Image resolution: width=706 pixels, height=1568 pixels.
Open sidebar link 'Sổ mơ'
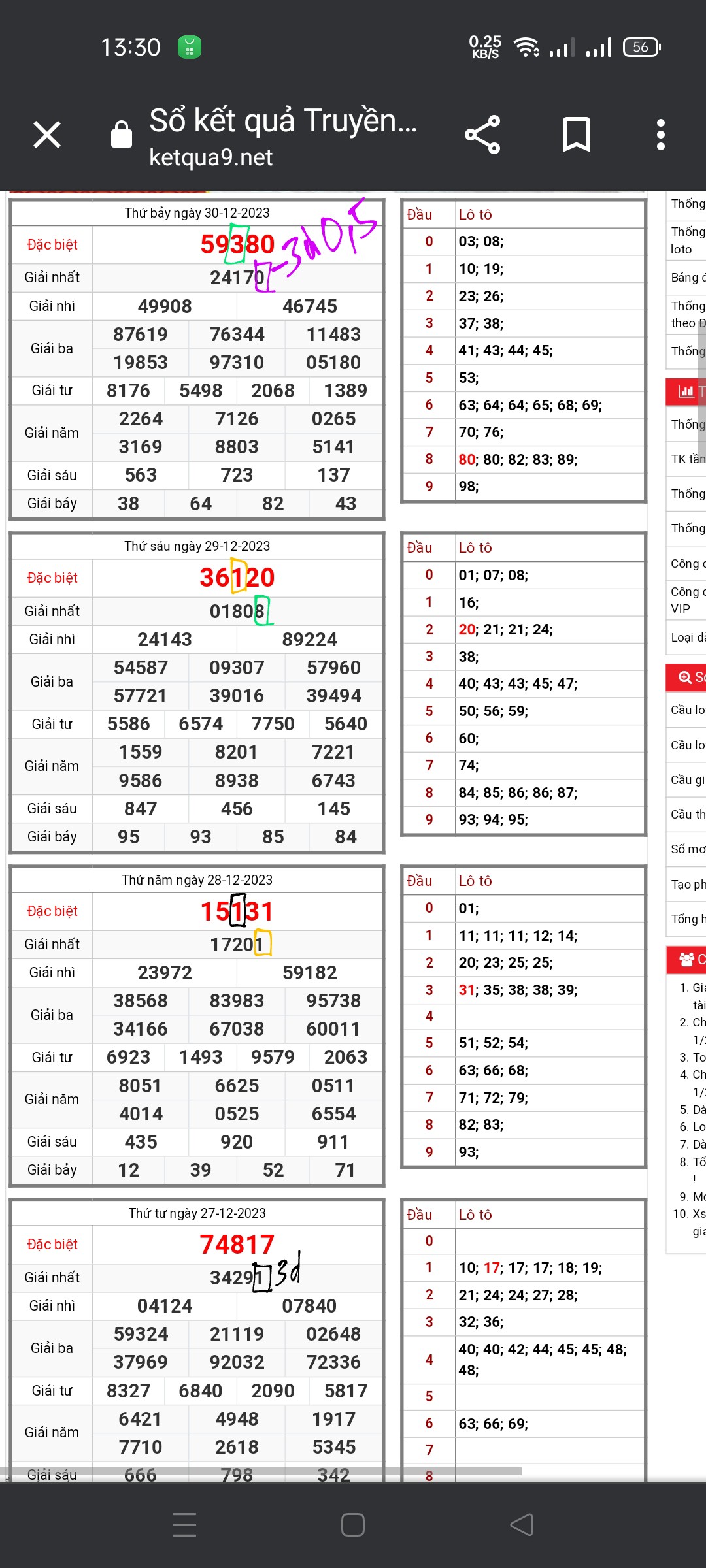click(x=688, y=849)
